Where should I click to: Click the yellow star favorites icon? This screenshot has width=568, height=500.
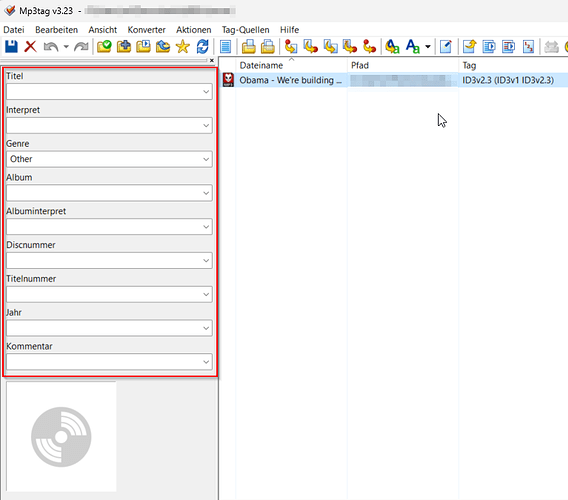[x=183, y=47]
